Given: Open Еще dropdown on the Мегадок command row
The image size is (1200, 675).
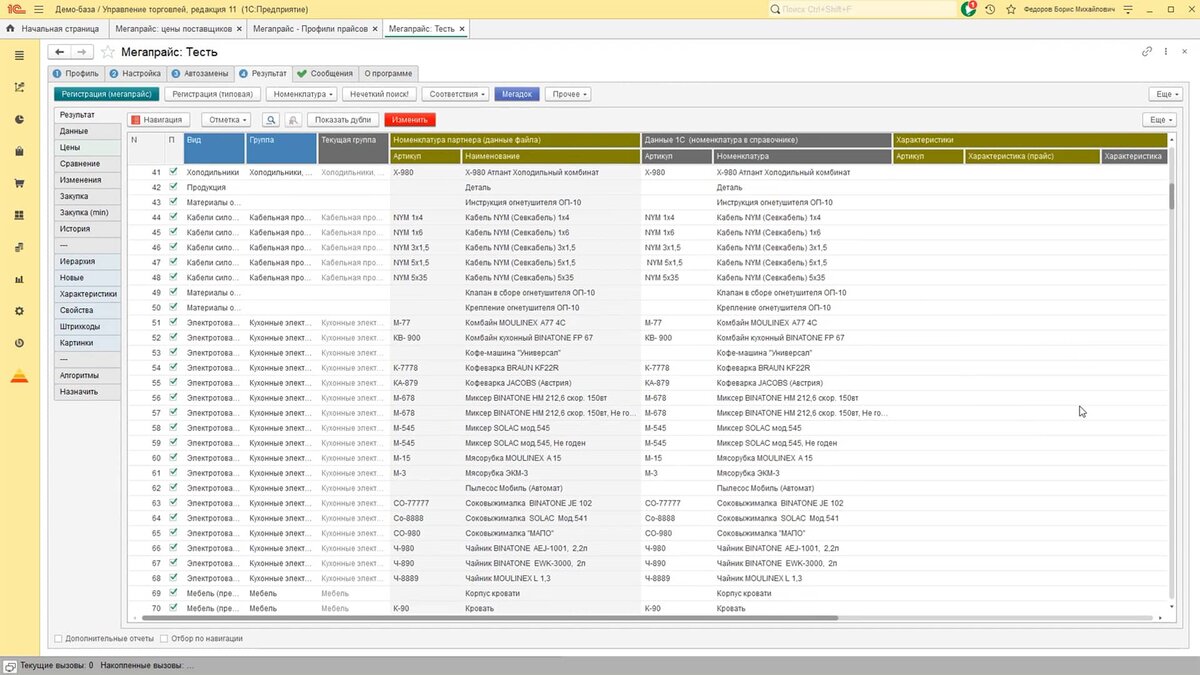Looking at the screenshot, I should pyautogui.click(x=1164, y=94).
